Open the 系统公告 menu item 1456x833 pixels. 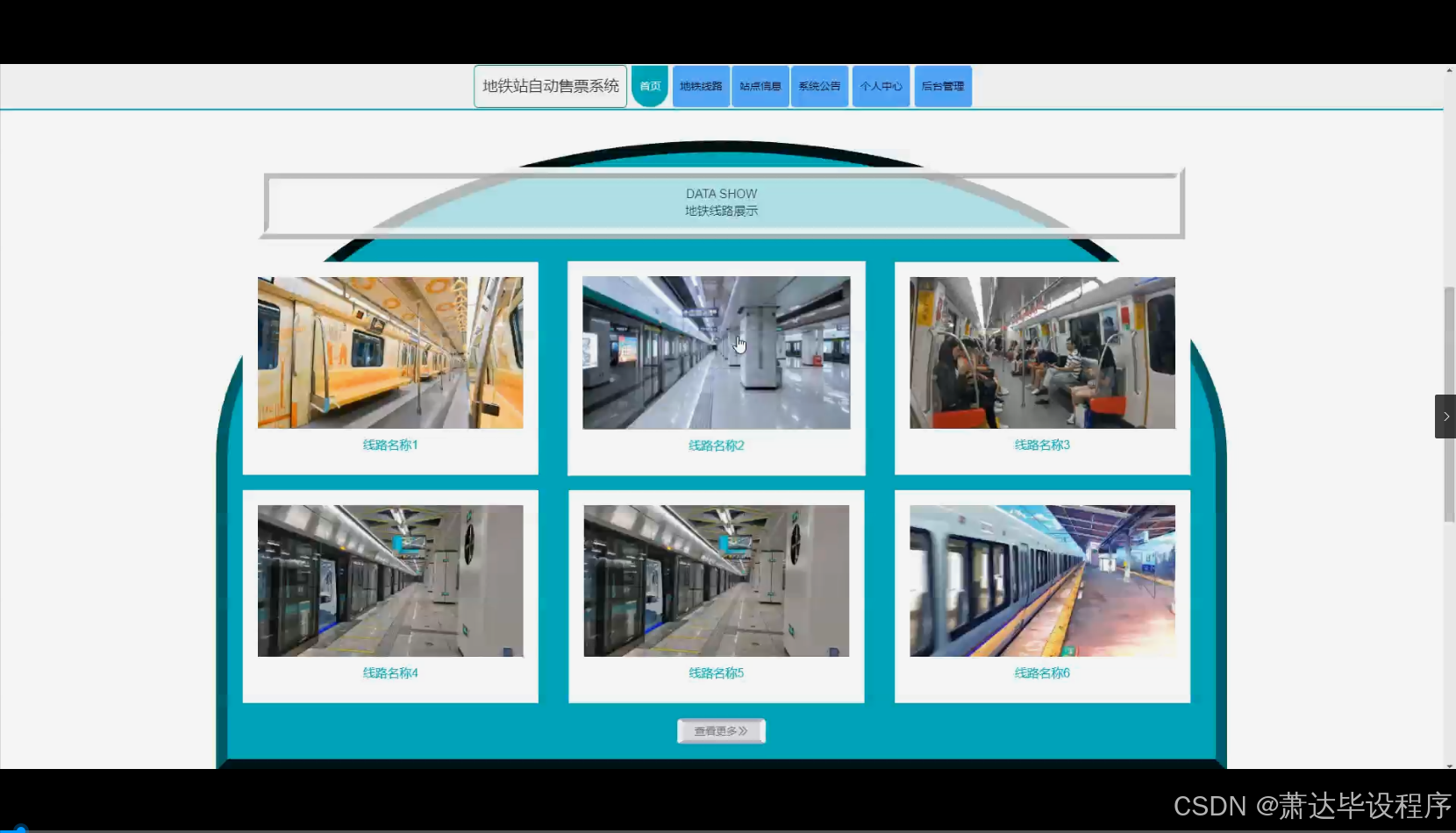819,86
